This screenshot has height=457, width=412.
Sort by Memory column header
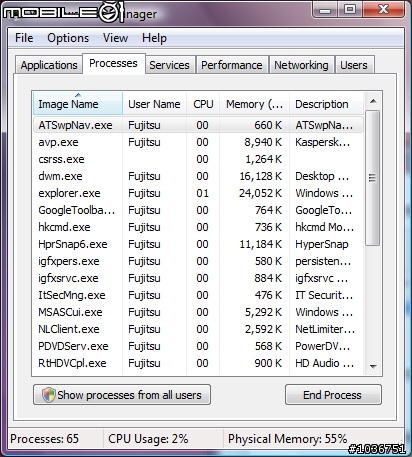254,104
